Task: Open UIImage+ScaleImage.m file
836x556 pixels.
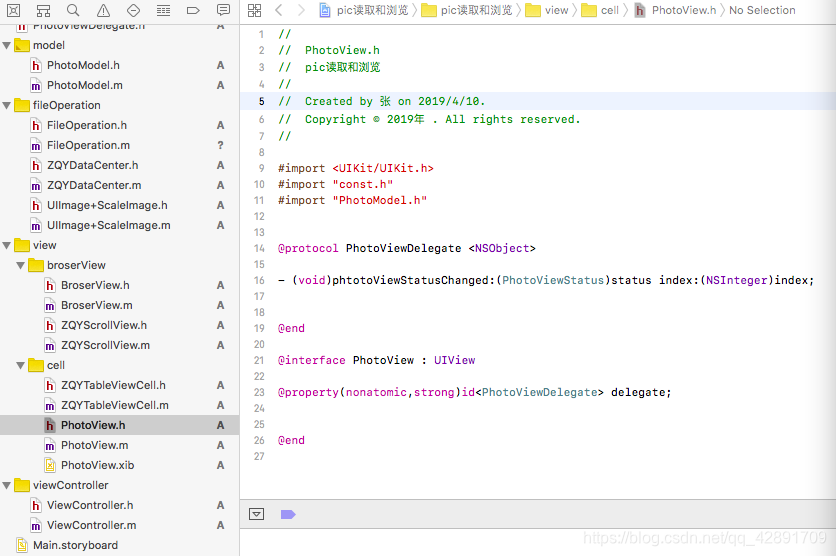Action: click(x=109, y=225)
